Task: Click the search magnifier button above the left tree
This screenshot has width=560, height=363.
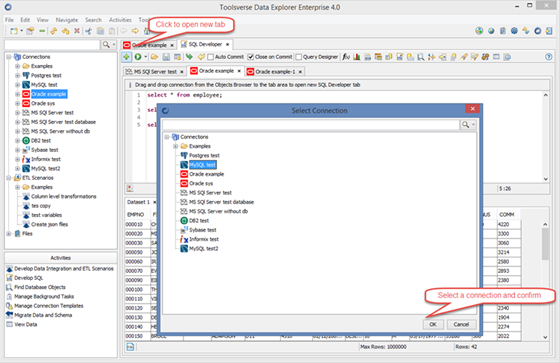Action: 106,45
